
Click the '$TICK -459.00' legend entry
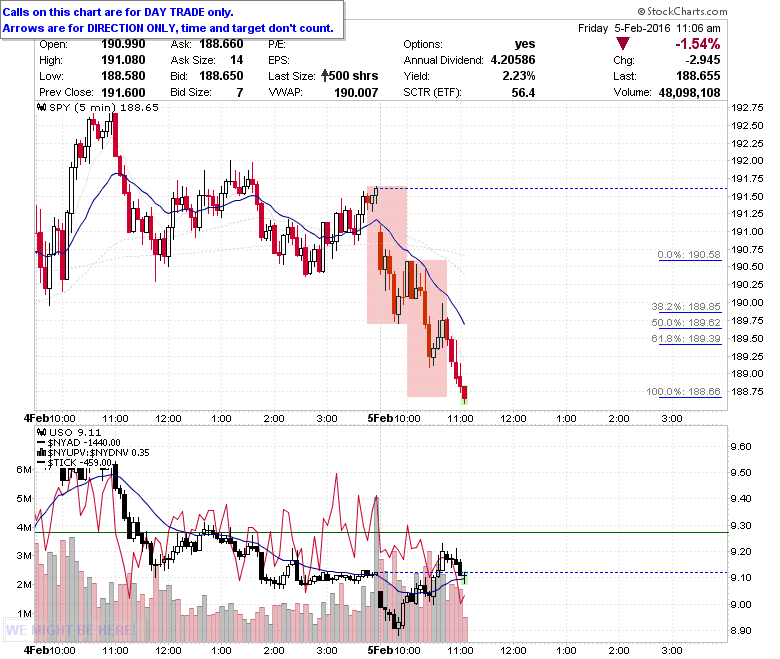coord(80,463)
